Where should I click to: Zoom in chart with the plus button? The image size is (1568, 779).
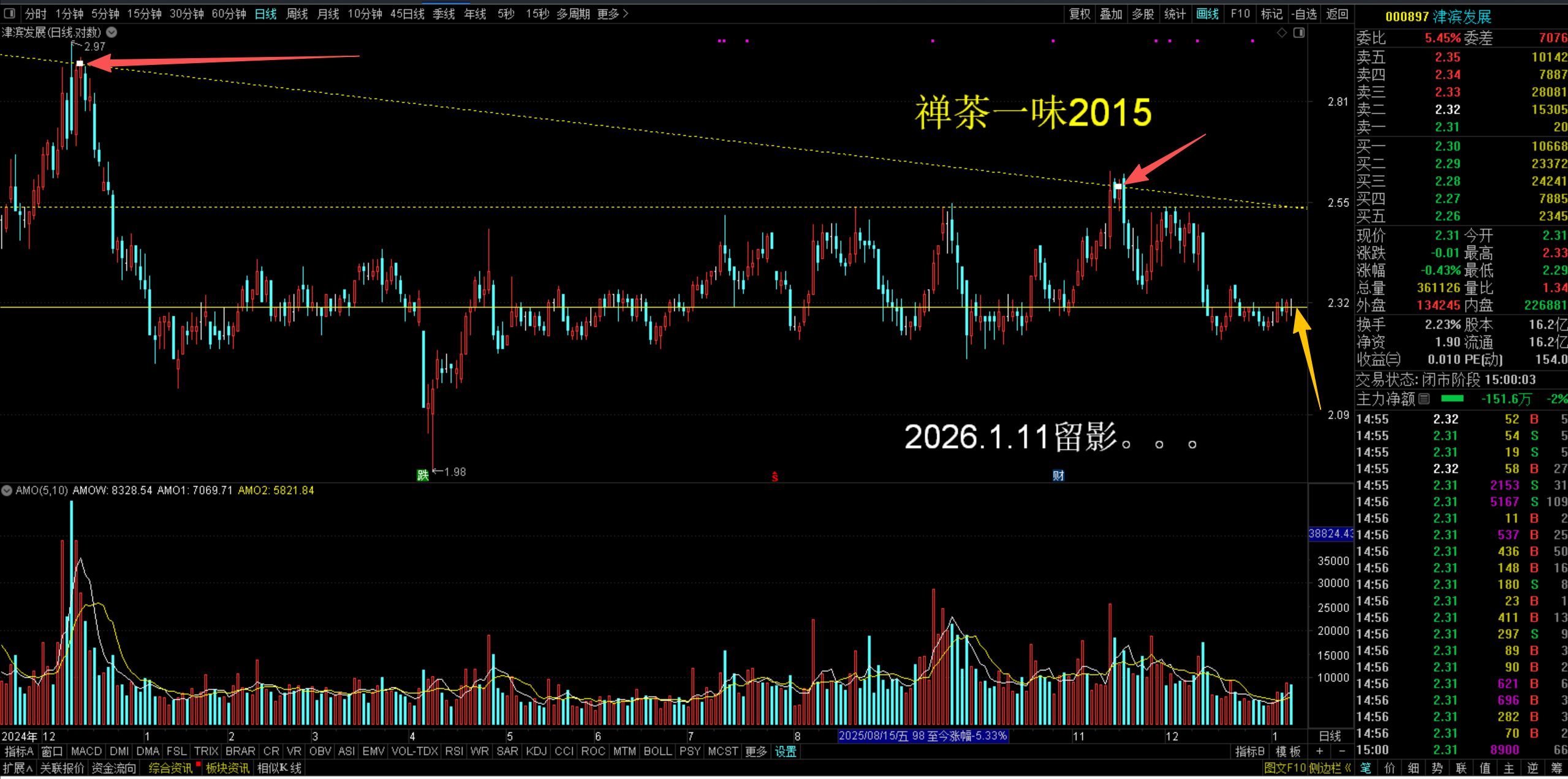pos(1319,751)
